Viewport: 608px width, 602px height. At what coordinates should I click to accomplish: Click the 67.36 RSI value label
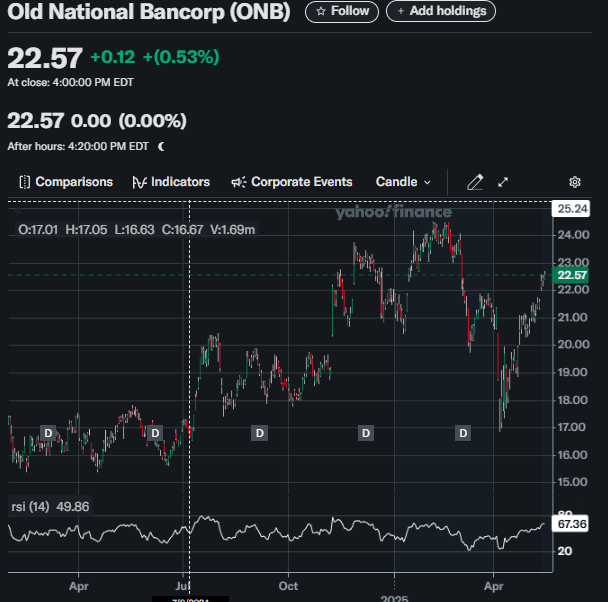[571, 524]
